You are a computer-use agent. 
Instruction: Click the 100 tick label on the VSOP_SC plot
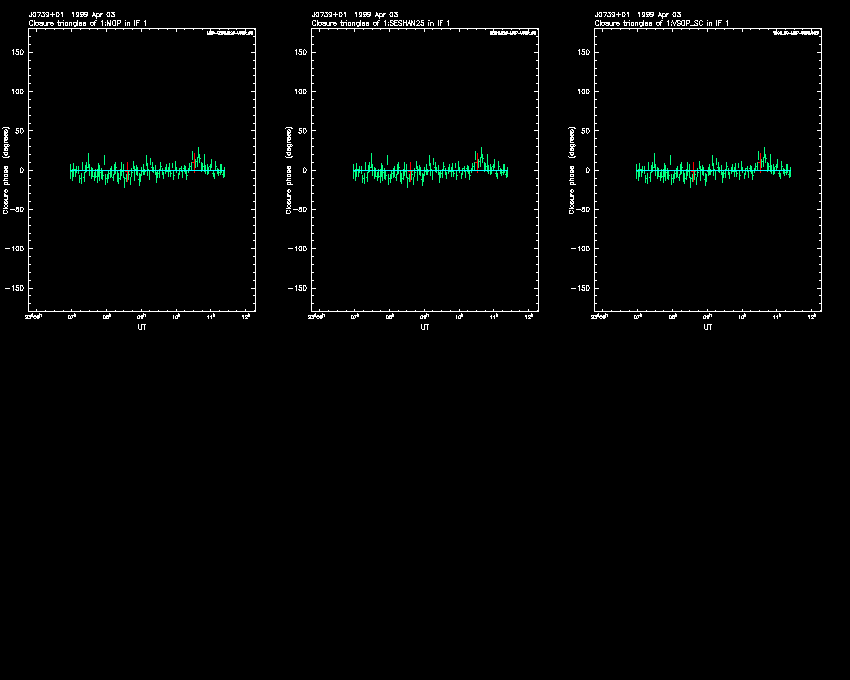584,92
